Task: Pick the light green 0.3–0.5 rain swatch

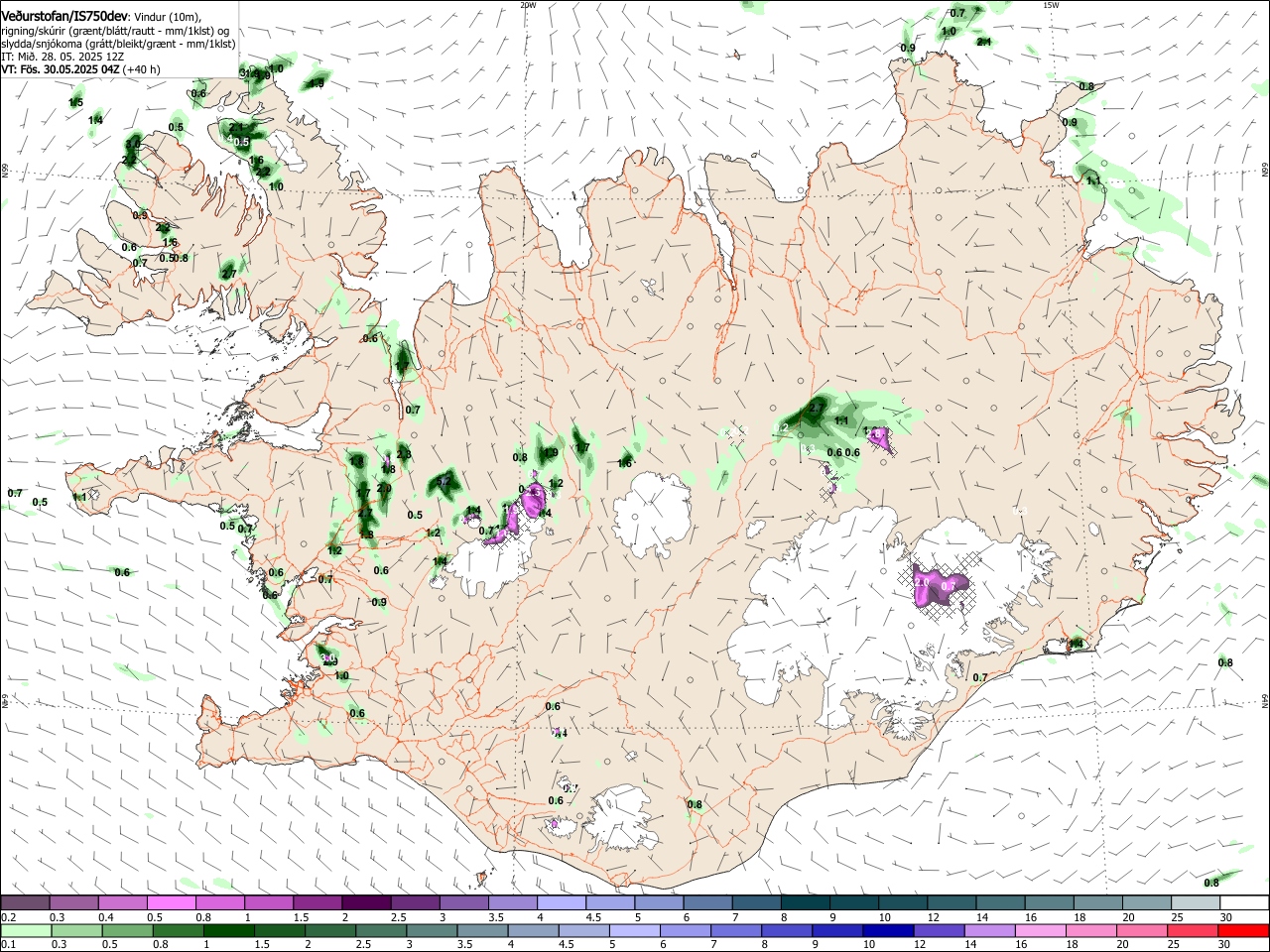Action: tap(76, 930)
